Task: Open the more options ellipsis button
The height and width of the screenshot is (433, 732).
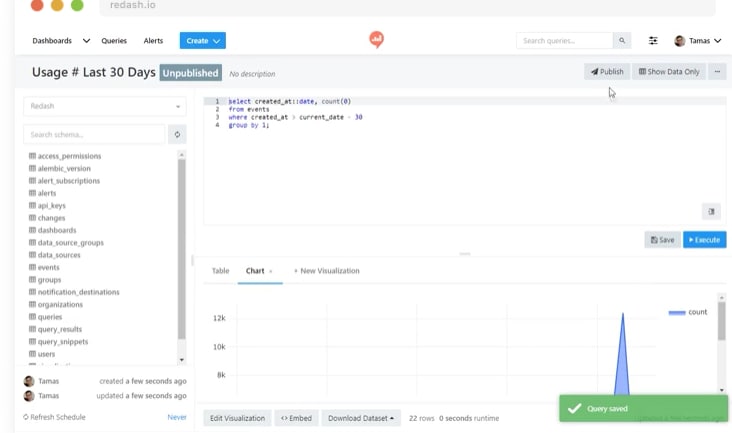Action: pyautogui.click(x=717, y=72)
